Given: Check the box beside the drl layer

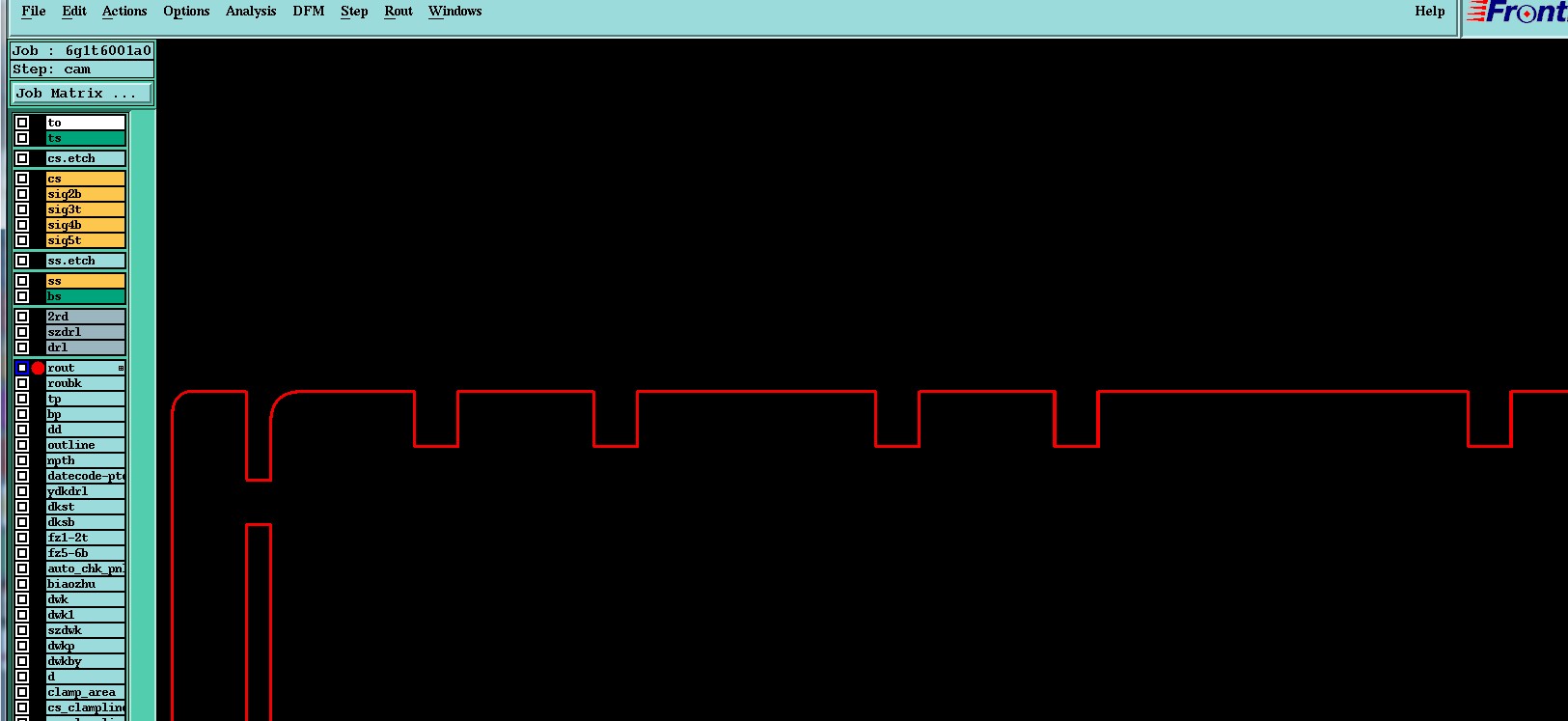Looking at the screenshot, I should [22, 347].
